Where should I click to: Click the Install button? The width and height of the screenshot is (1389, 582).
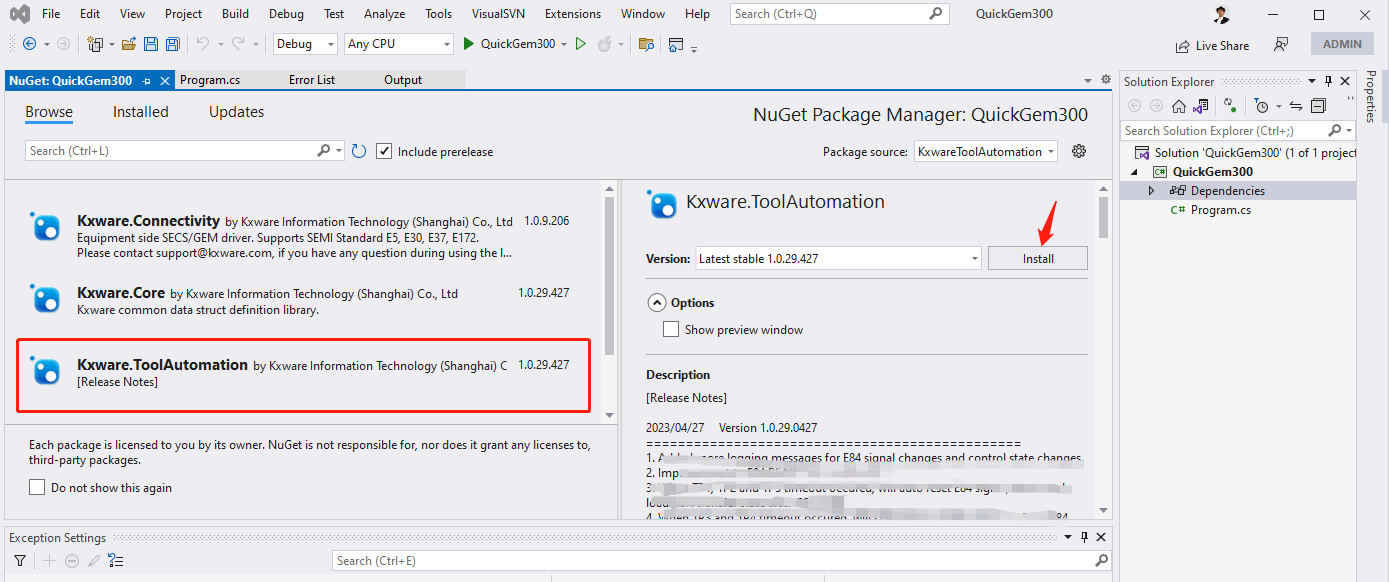(1038, 258)
